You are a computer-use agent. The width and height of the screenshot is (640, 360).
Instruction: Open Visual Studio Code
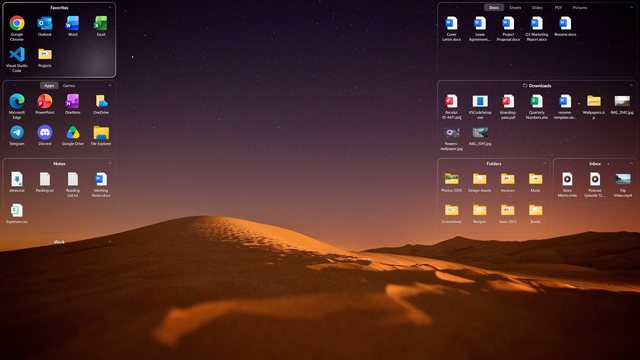[17, 55]
